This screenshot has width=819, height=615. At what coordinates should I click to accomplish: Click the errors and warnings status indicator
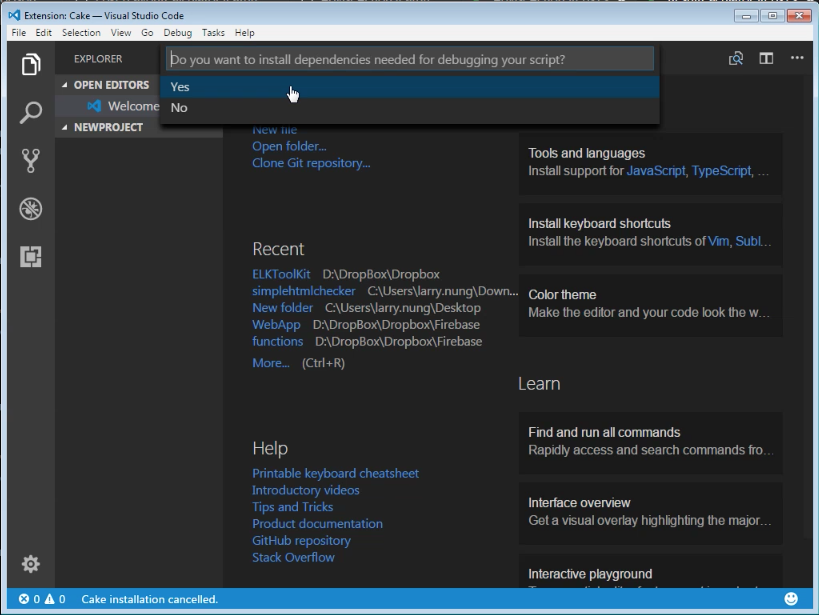click(x=42, y=599)
